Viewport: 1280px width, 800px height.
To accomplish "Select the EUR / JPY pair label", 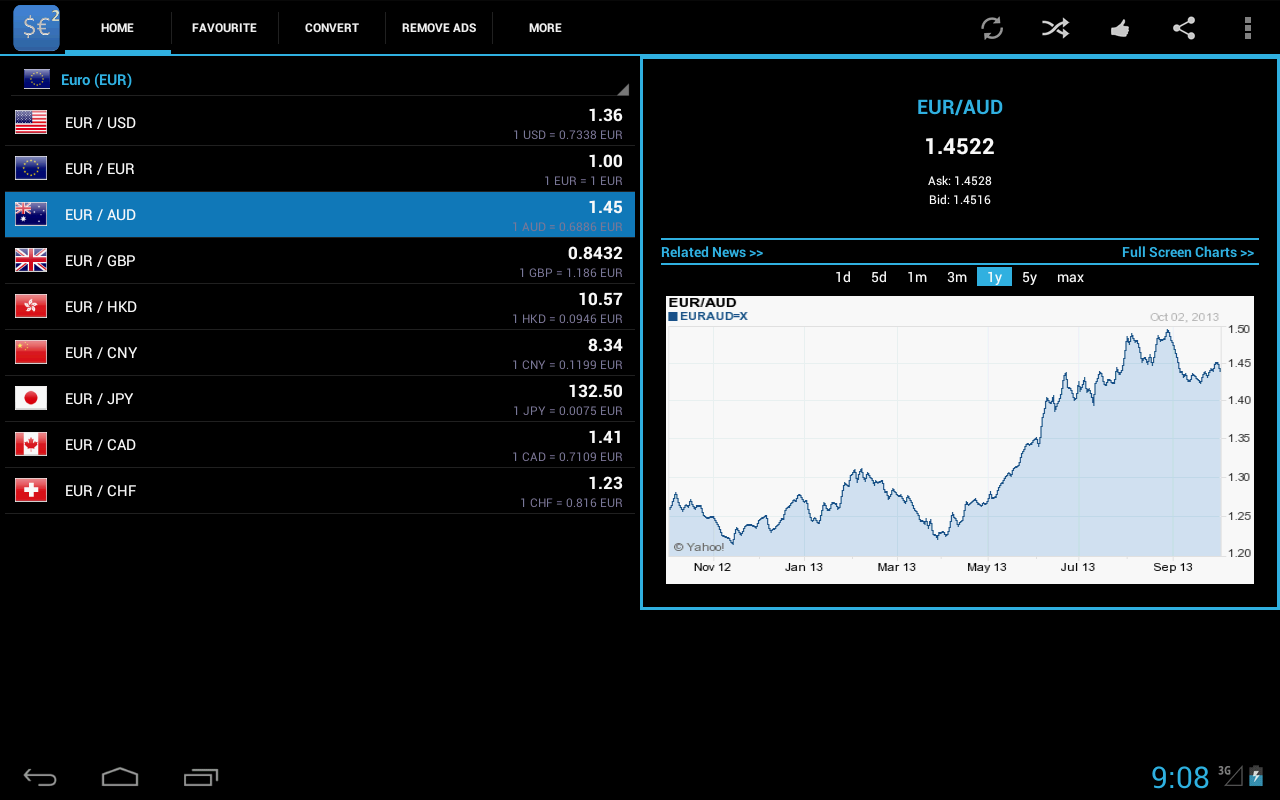I will (99, 399).
